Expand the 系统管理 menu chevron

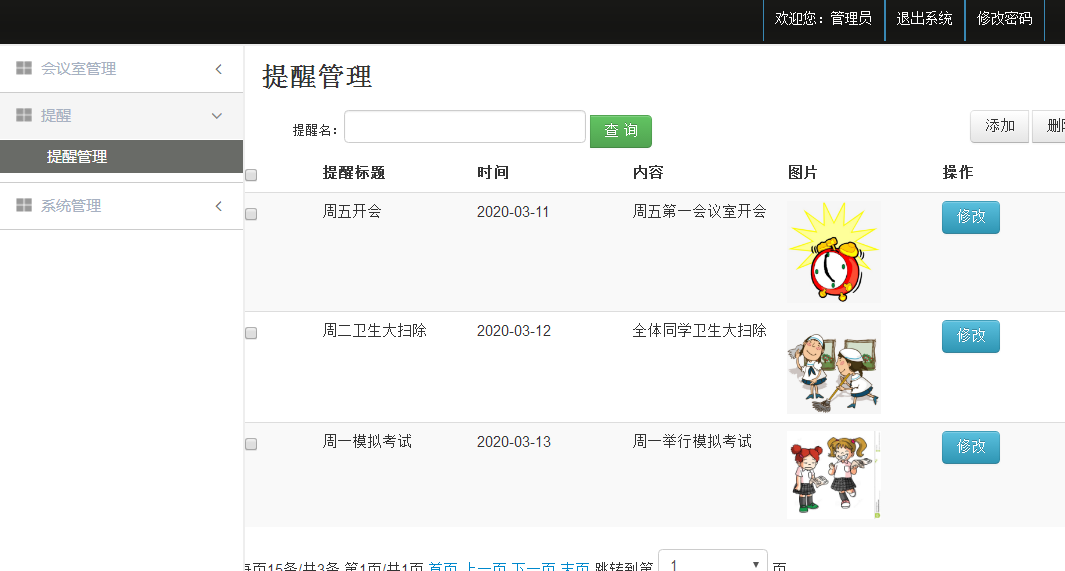click(219, 206)
